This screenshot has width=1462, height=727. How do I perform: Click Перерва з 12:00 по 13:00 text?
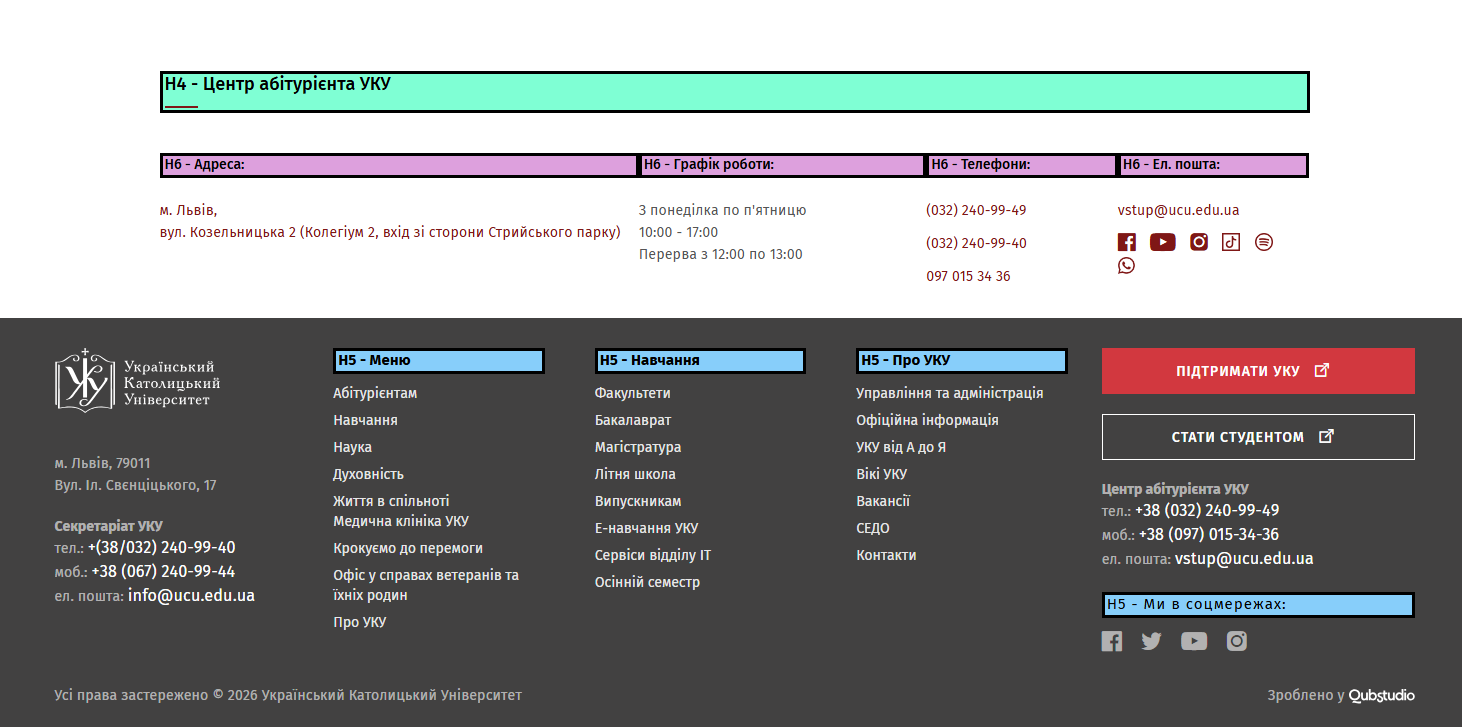tap(721, 254)
